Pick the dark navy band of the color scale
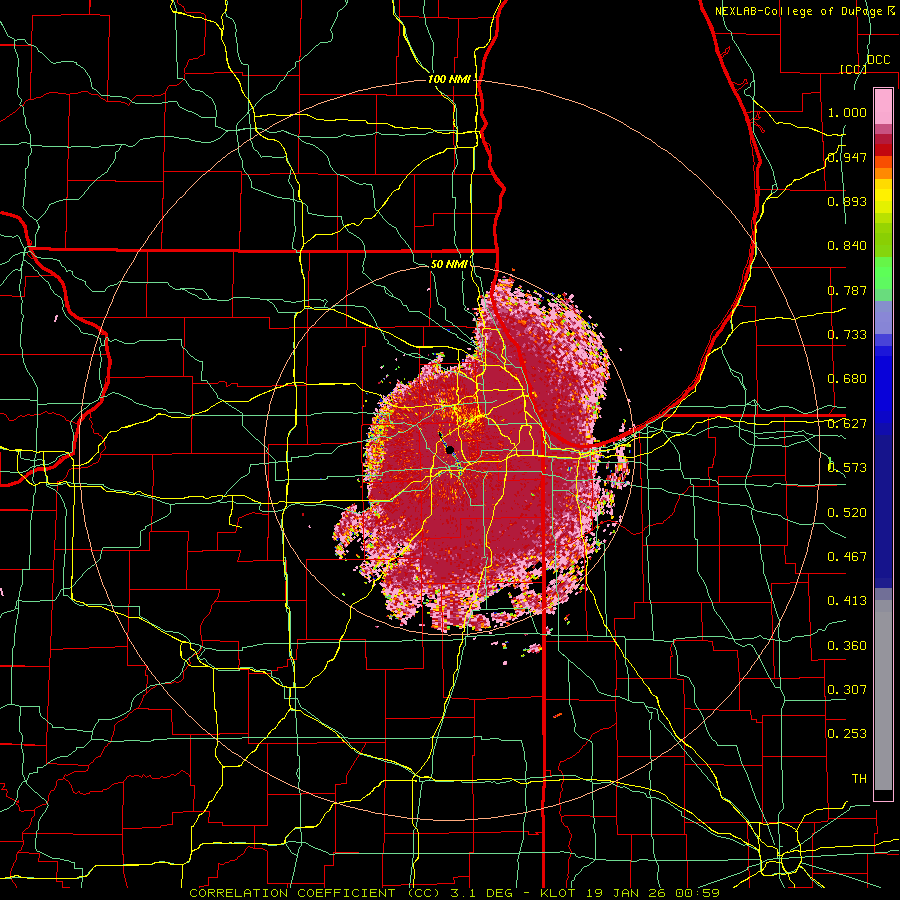The image size is (900, 900). [x=883, y=511]
